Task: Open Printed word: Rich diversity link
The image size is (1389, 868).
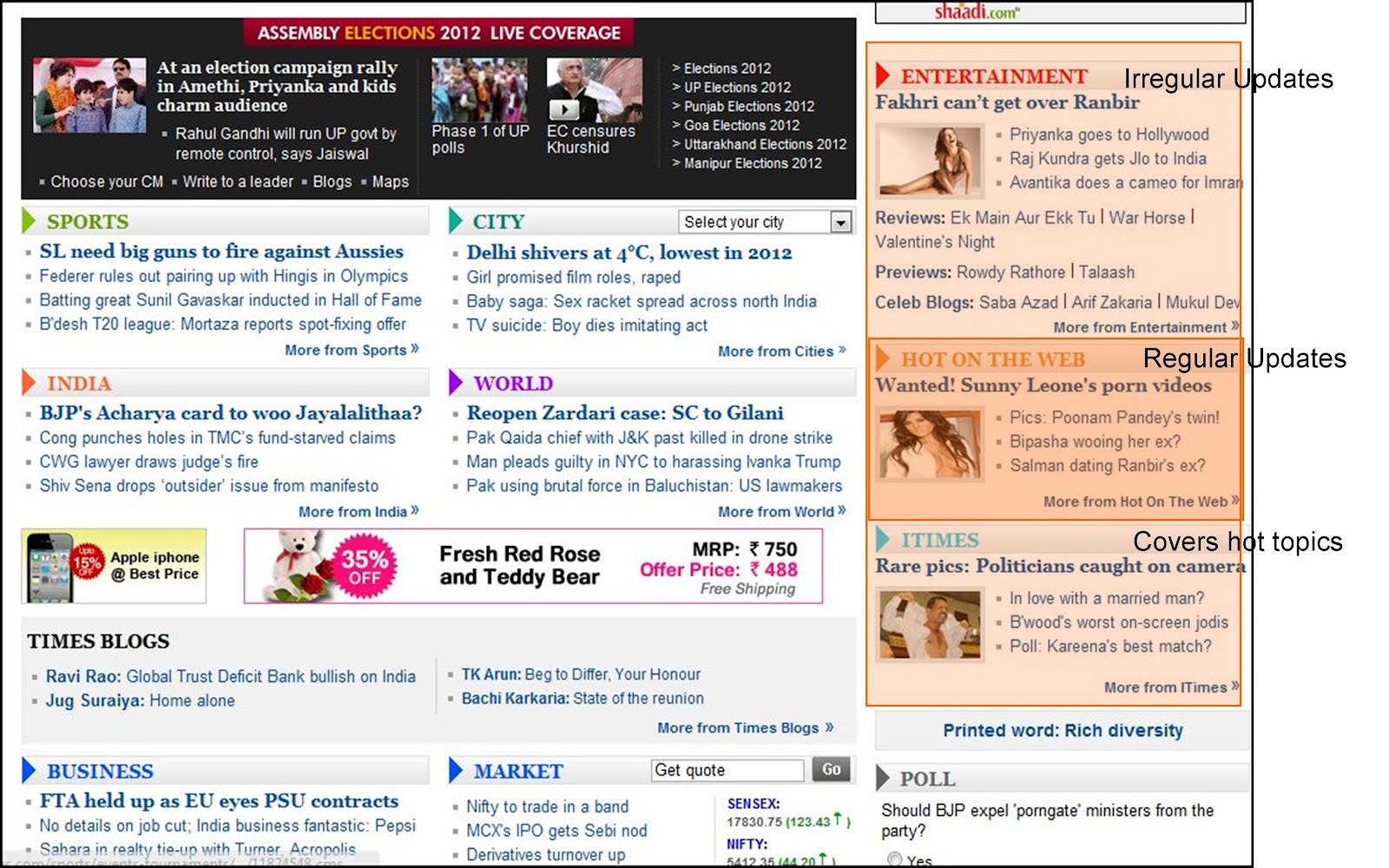Action: [1063, 730]
